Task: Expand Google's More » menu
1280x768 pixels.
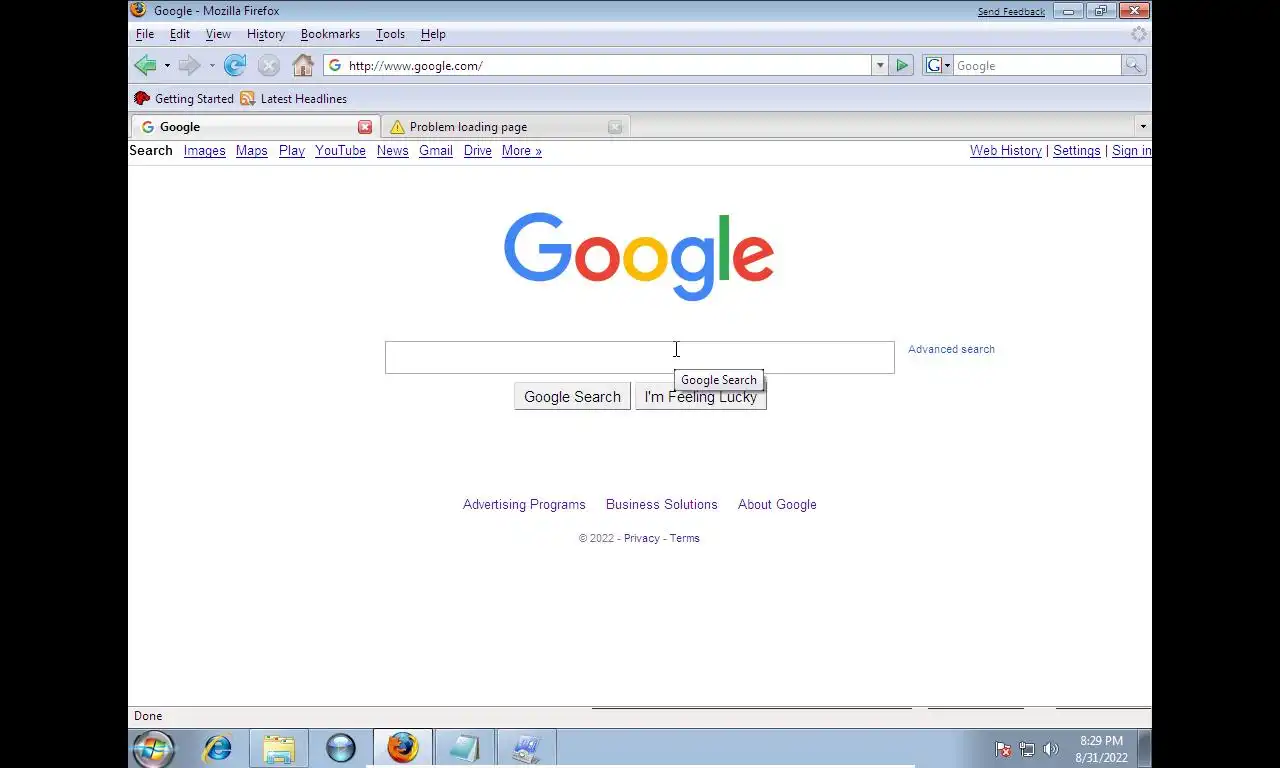Action: [x=522, y=151]
